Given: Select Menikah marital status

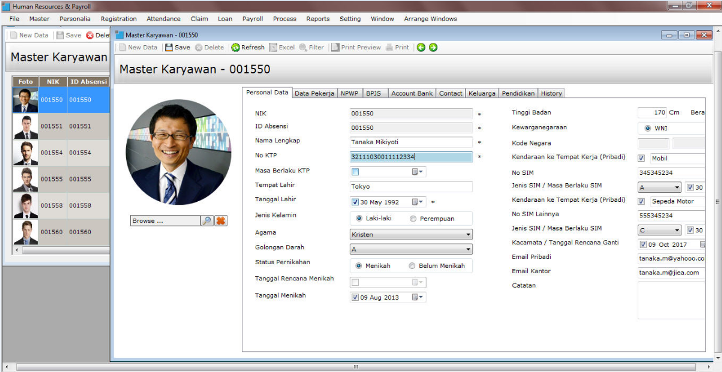Looking at the screenshot, I should pyautogui.click(x=359, y=266).
